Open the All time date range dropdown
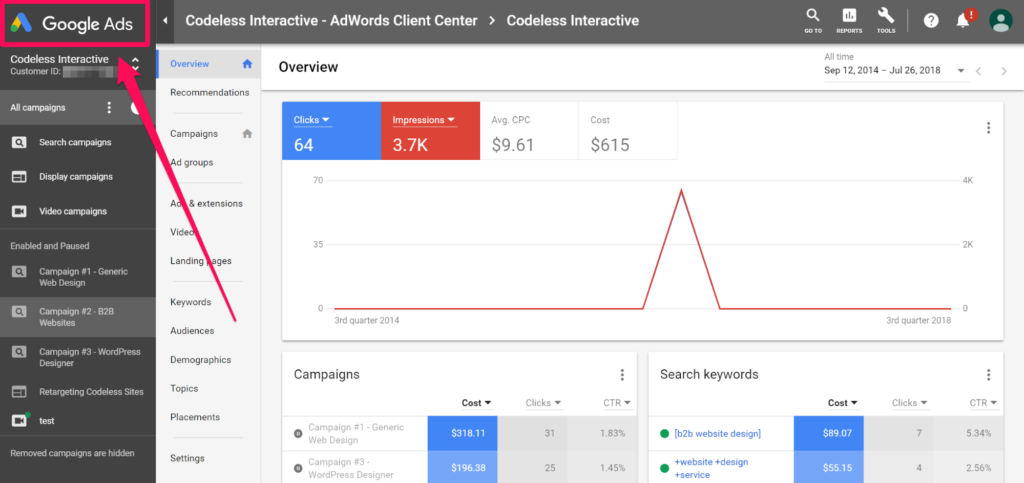1024x483 pixels. click(x=960, y=71)
